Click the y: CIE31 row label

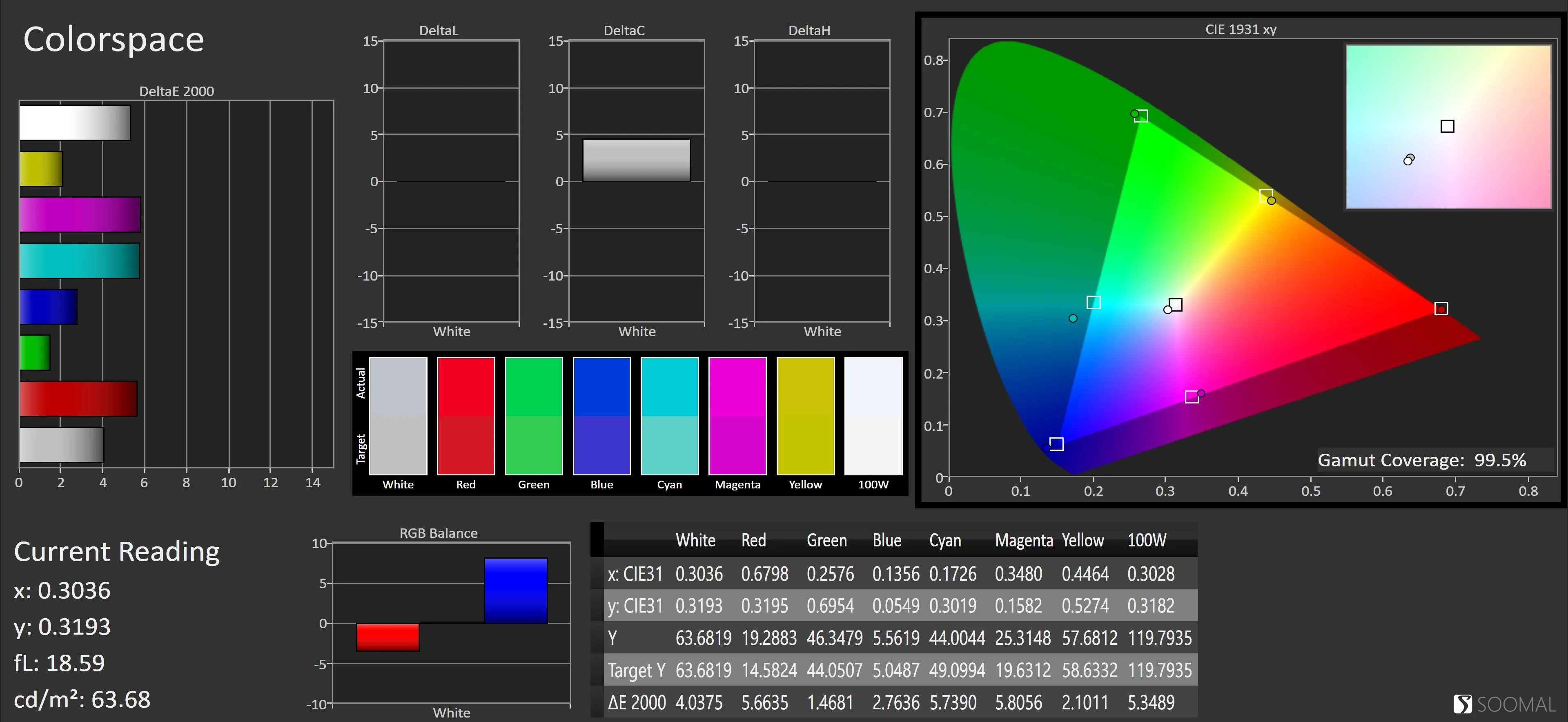635,606
